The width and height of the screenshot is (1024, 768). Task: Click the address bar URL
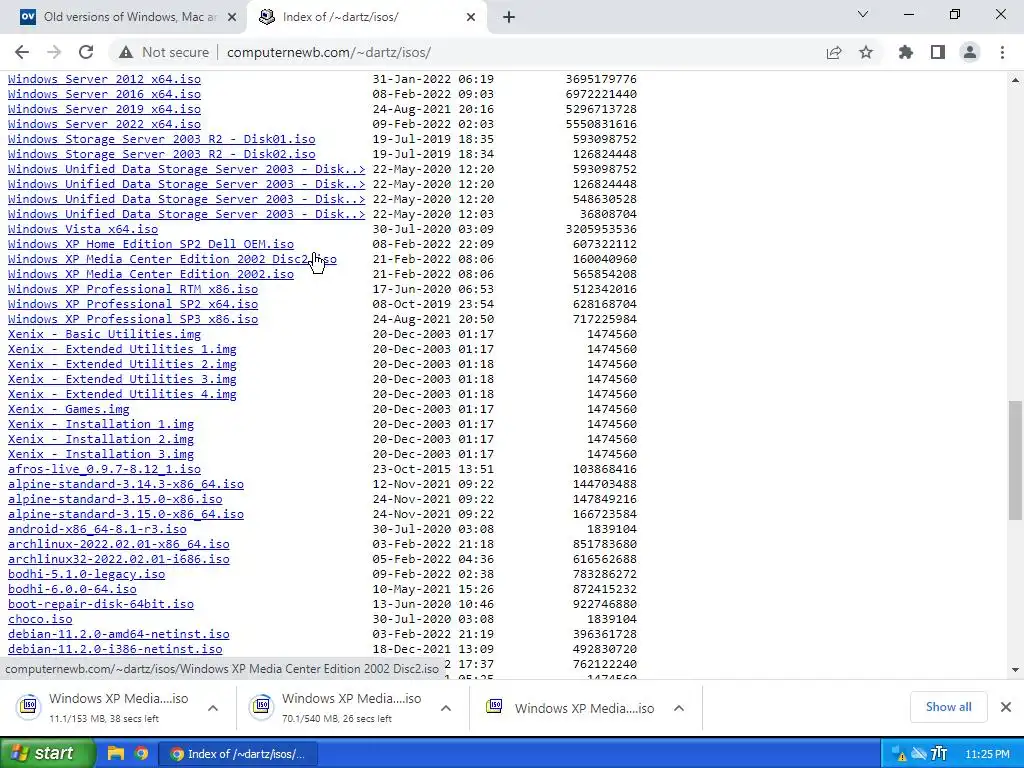[x=328, y=52]
